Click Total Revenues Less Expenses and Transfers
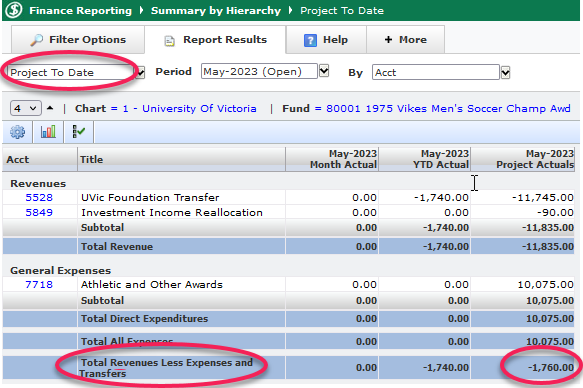 click(166, 368)
